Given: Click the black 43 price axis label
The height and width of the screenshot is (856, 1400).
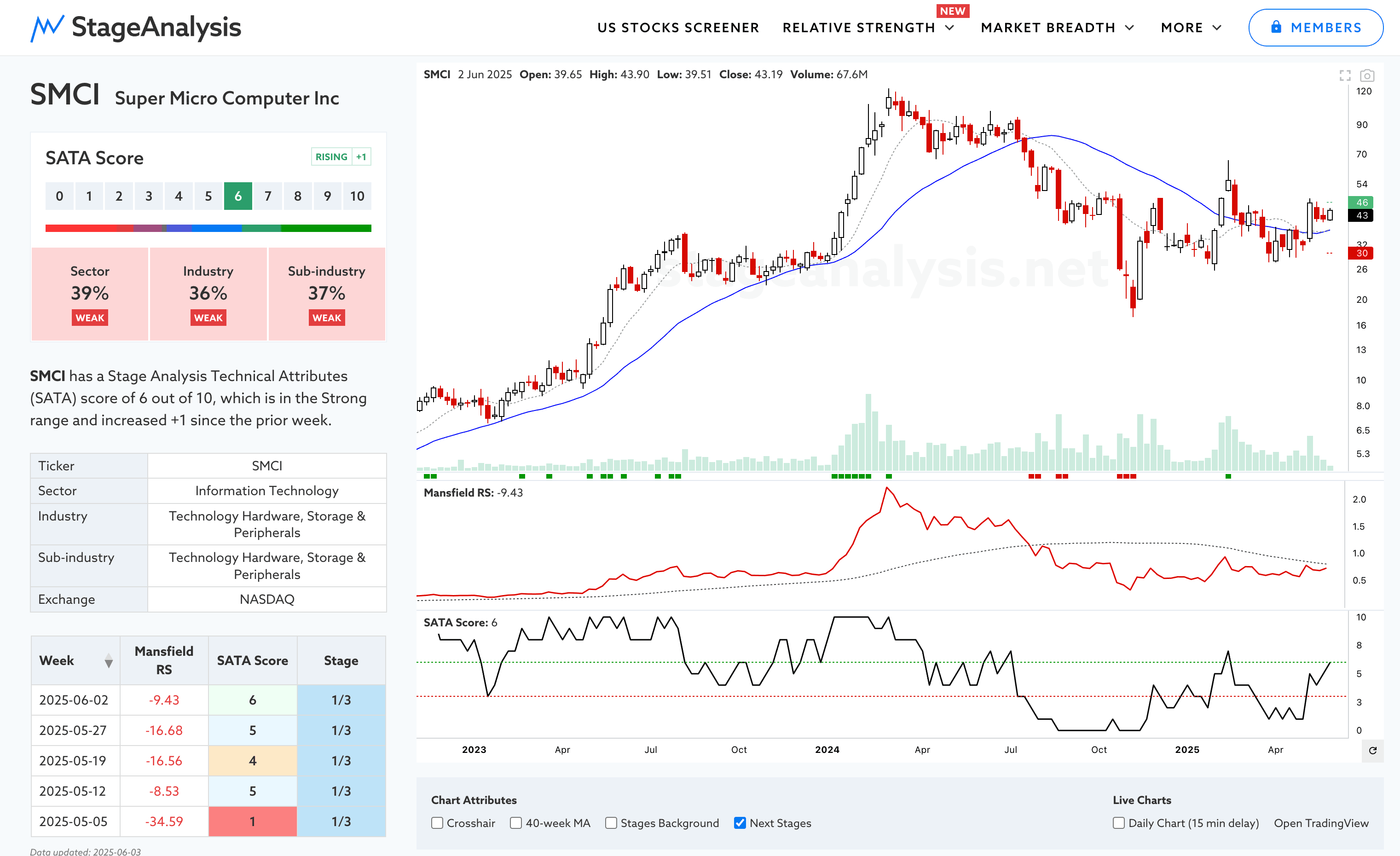Looking at the screenshot, I should [1361, 216].
